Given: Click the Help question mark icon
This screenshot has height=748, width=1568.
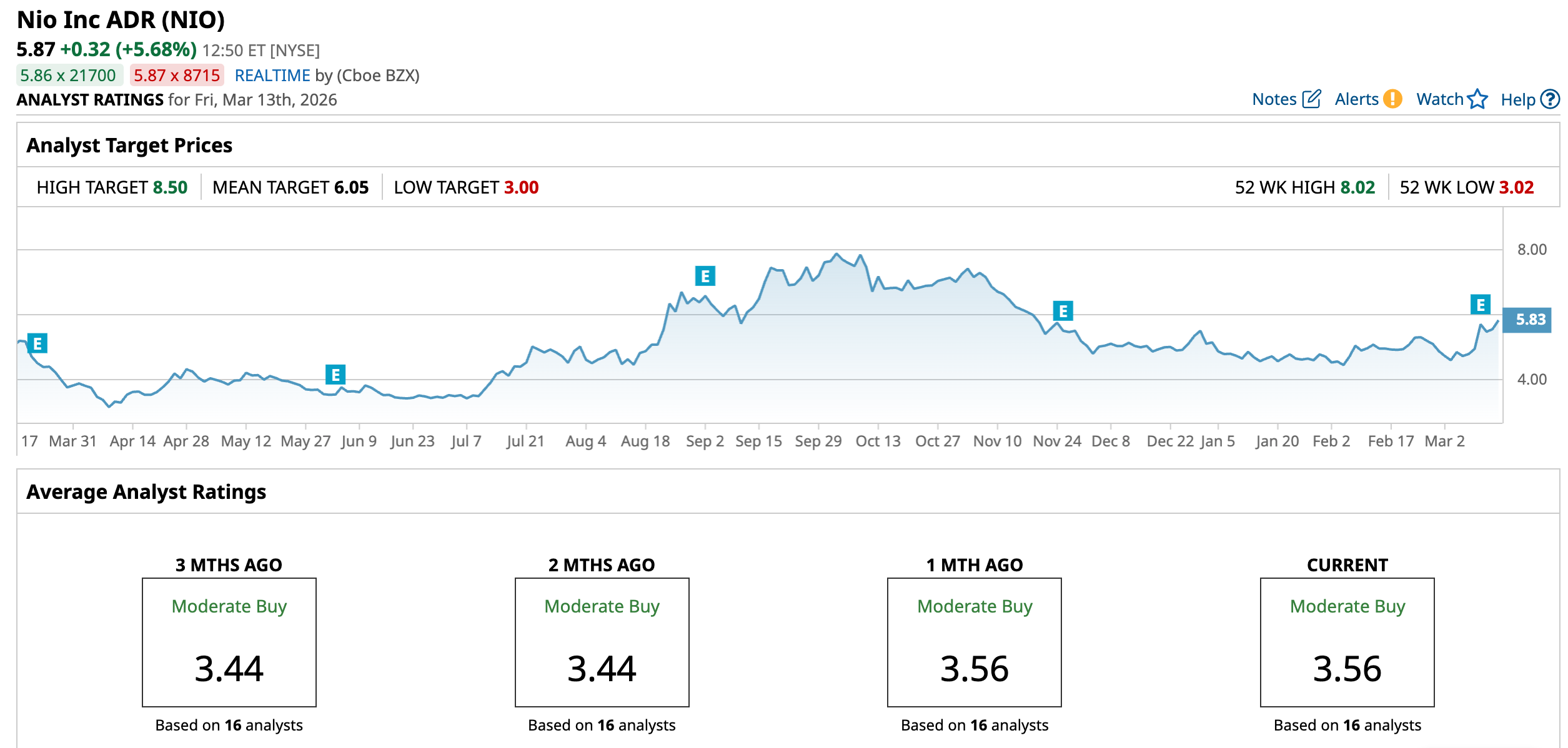Looking at the screenshot, I should (1550, 99).
